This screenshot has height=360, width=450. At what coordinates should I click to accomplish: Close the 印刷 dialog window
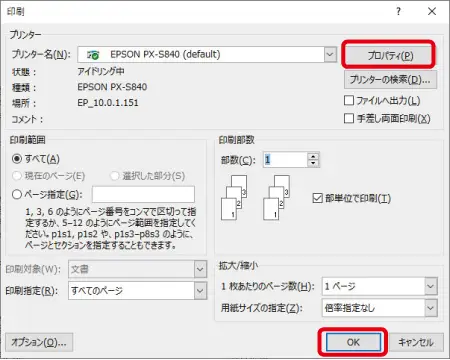(x=432, y=11)
